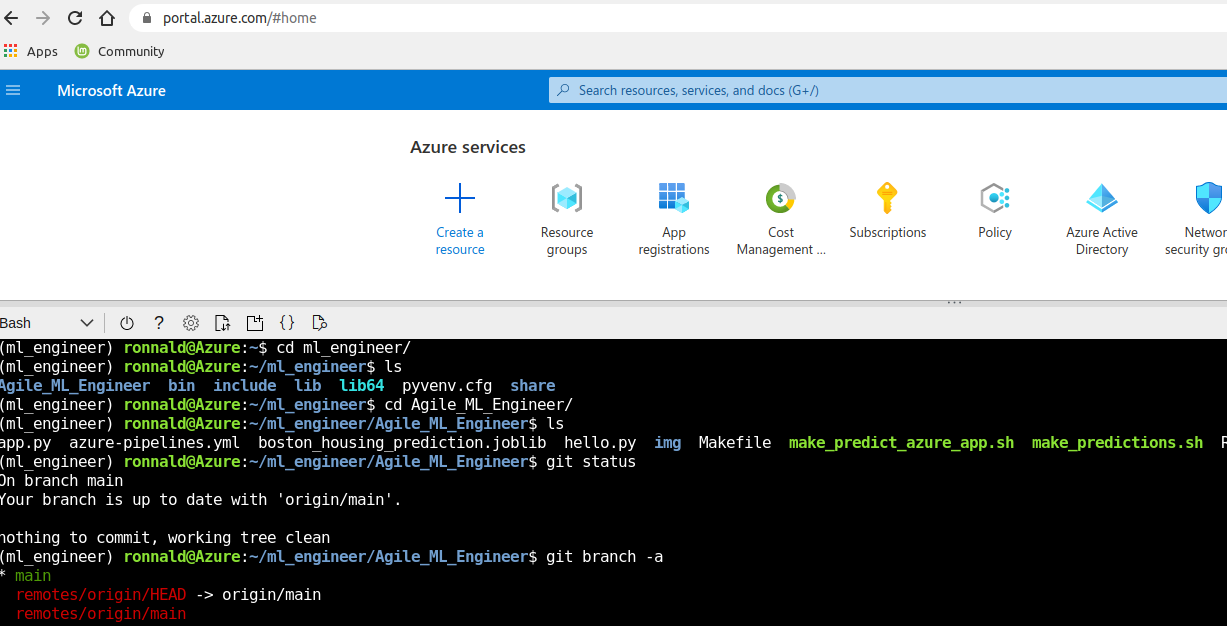
Task: Open Cloud Shell settings gear
Action: tap(191, 323)
